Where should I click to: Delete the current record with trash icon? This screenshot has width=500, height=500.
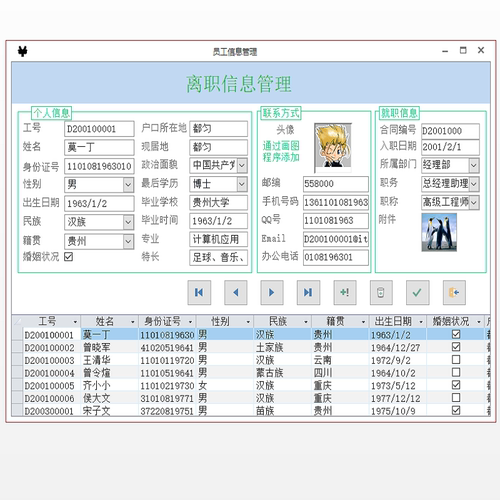click(x=381, y=292)
